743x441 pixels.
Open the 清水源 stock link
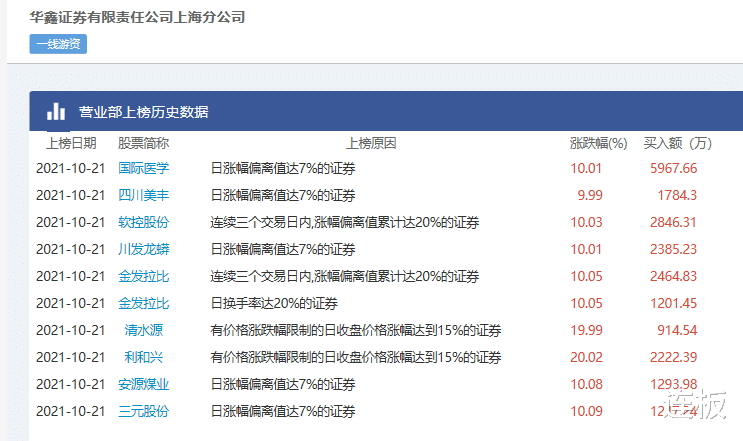pos(144,330)
